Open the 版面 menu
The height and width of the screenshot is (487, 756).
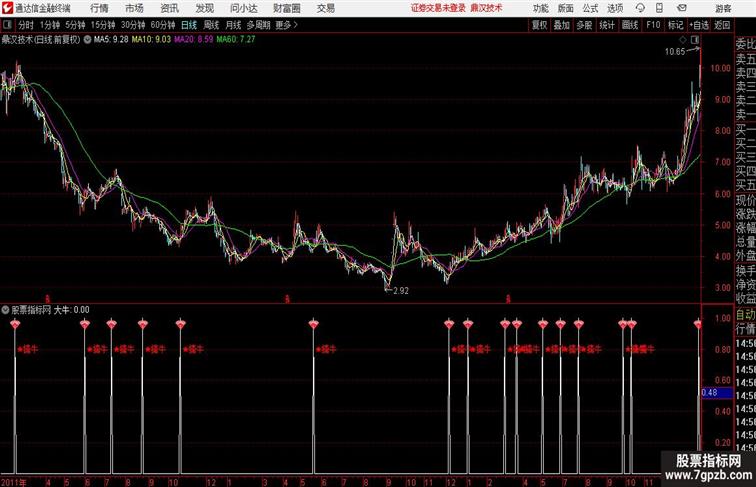pyautogui.click(x=565, y=8)
